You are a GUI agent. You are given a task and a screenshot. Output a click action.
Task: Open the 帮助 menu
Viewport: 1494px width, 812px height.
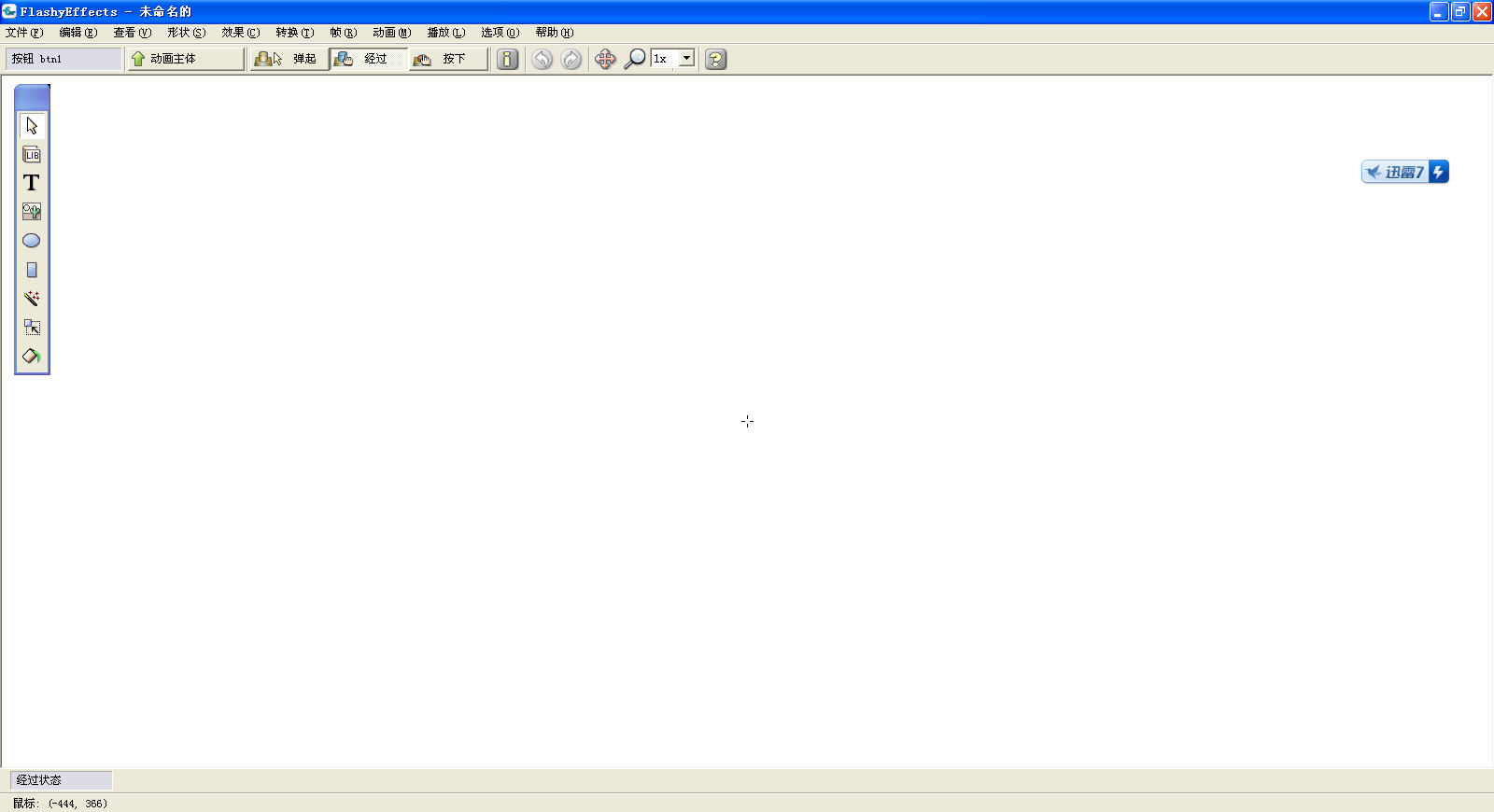[555, 33]
